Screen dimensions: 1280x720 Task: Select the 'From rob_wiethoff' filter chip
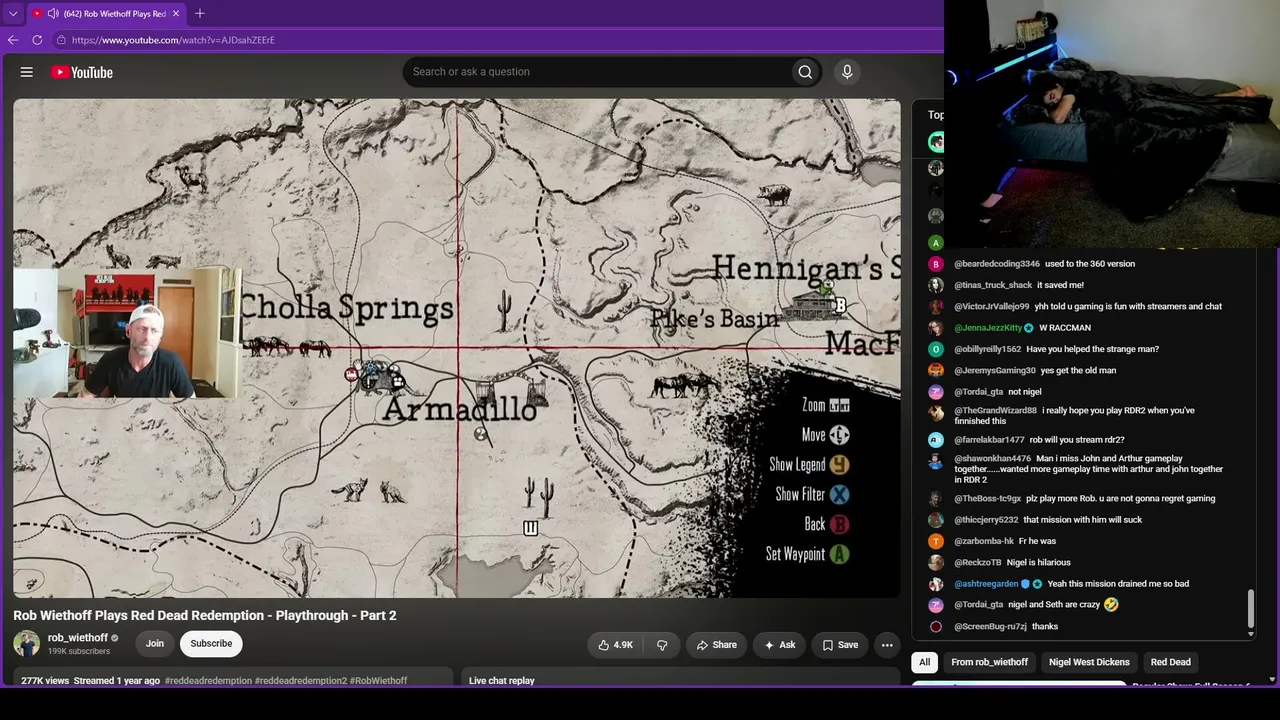(x=990, y=662)
